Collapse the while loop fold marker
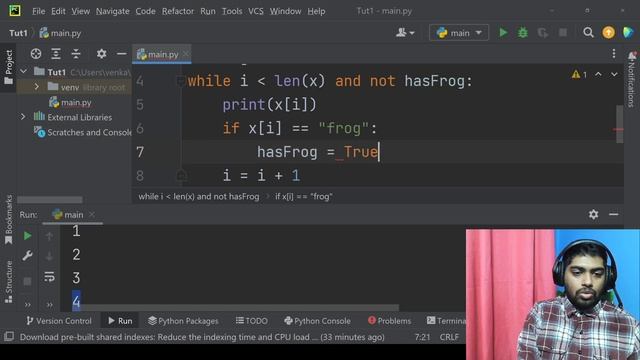Viewport: 640px width, 360px height. click(x=180, y=81)
